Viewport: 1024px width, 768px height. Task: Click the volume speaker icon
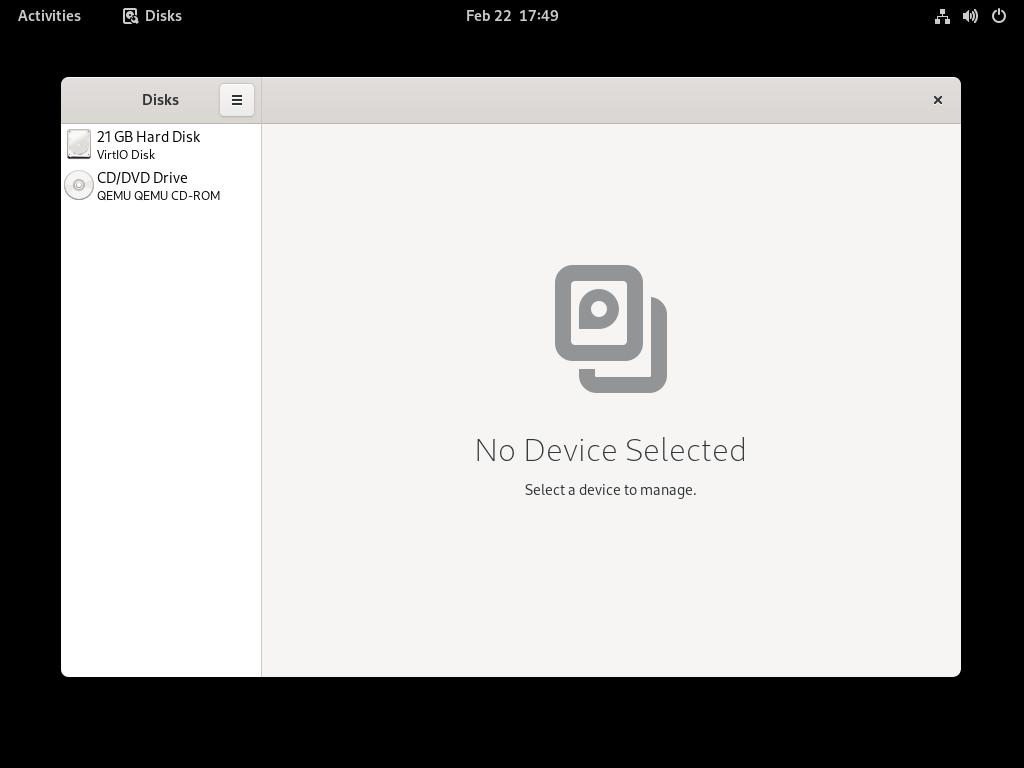(970, 16)
